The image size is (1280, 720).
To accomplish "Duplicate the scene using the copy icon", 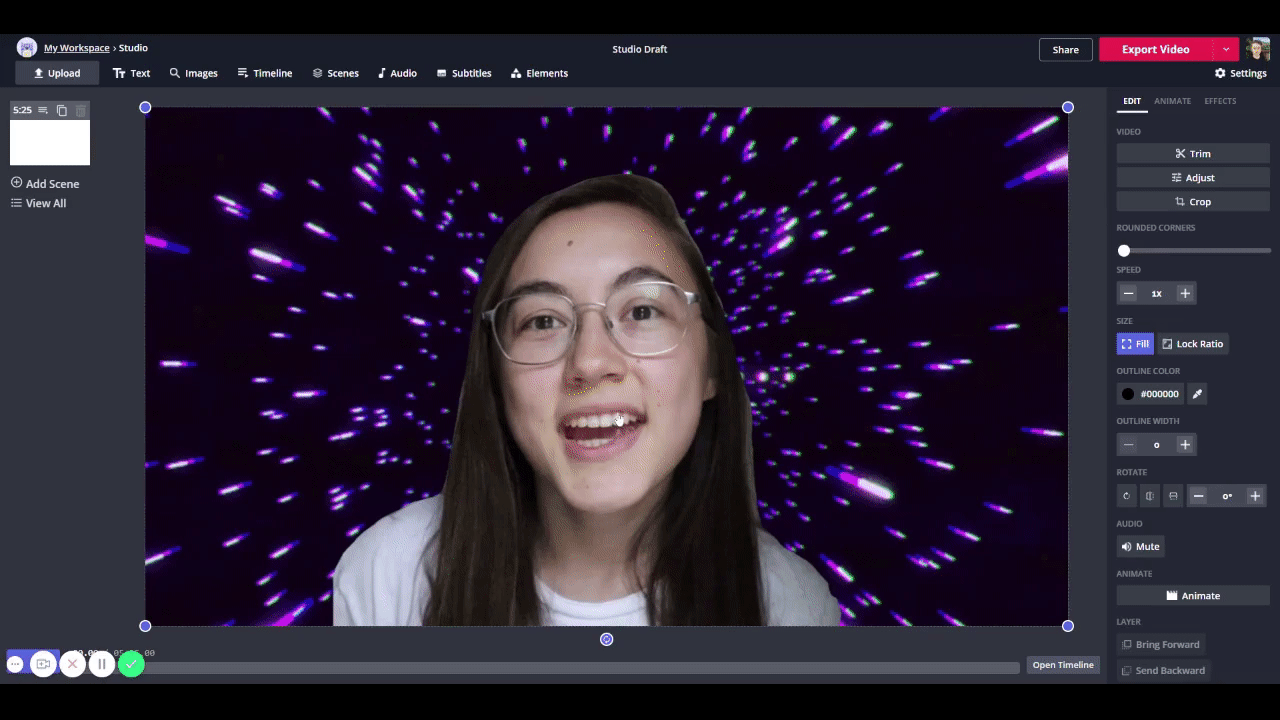I will (x=62, y=110).
